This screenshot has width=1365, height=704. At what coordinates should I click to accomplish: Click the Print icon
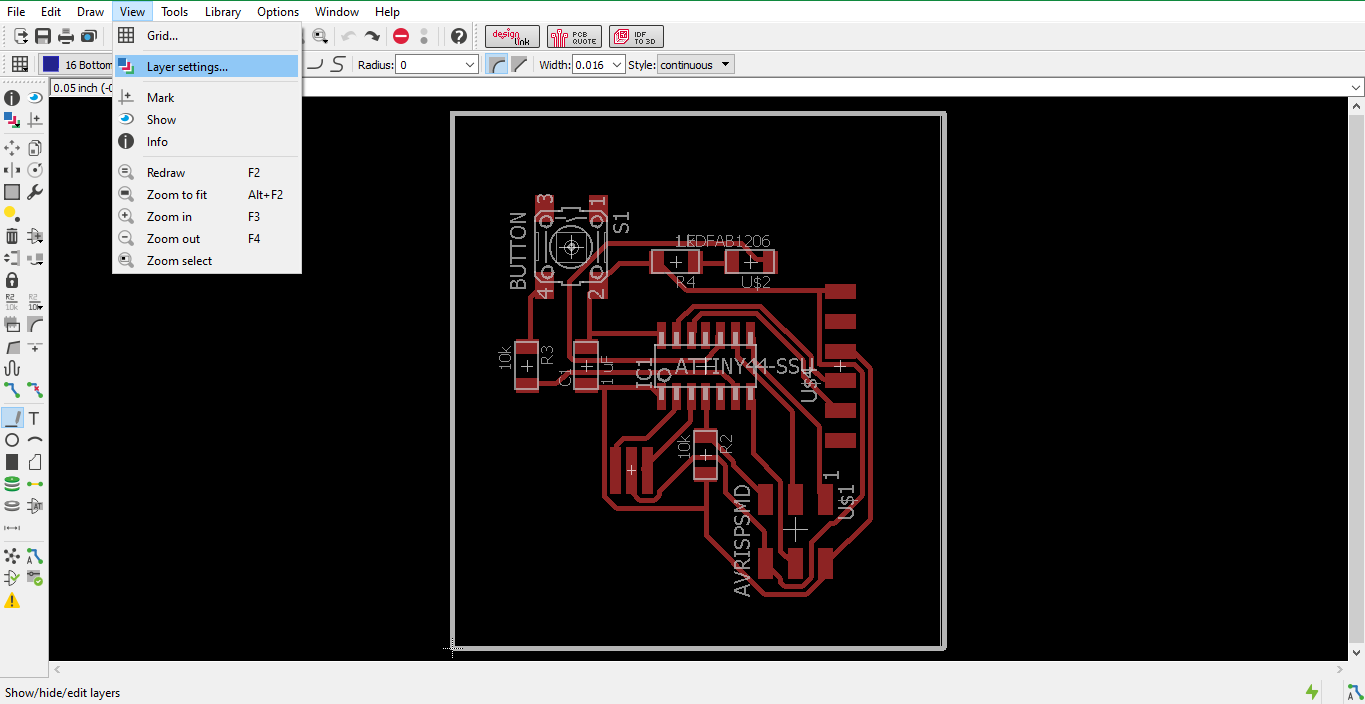(x=66, y=36)
